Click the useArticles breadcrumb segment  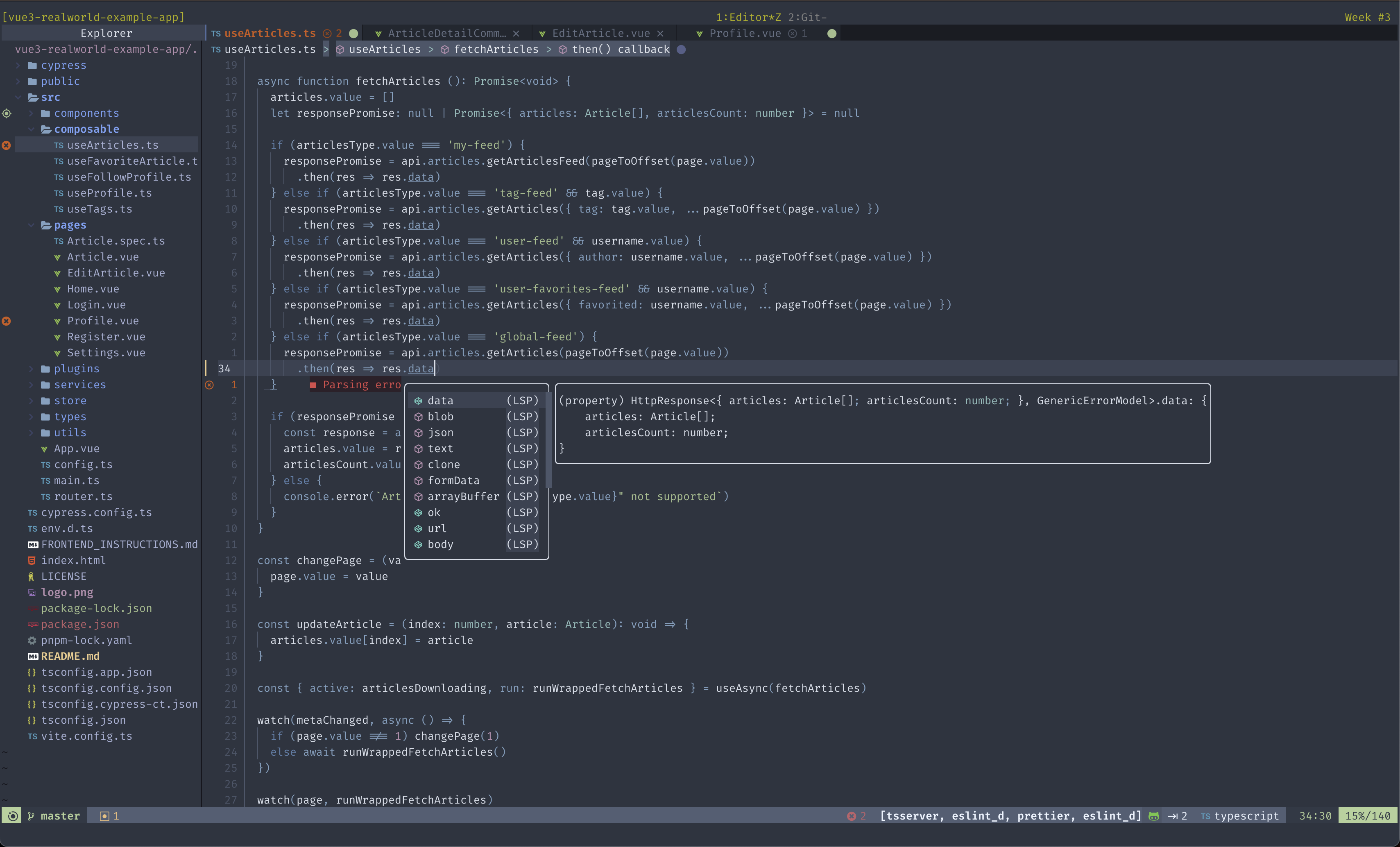click(x=385, y=50)
